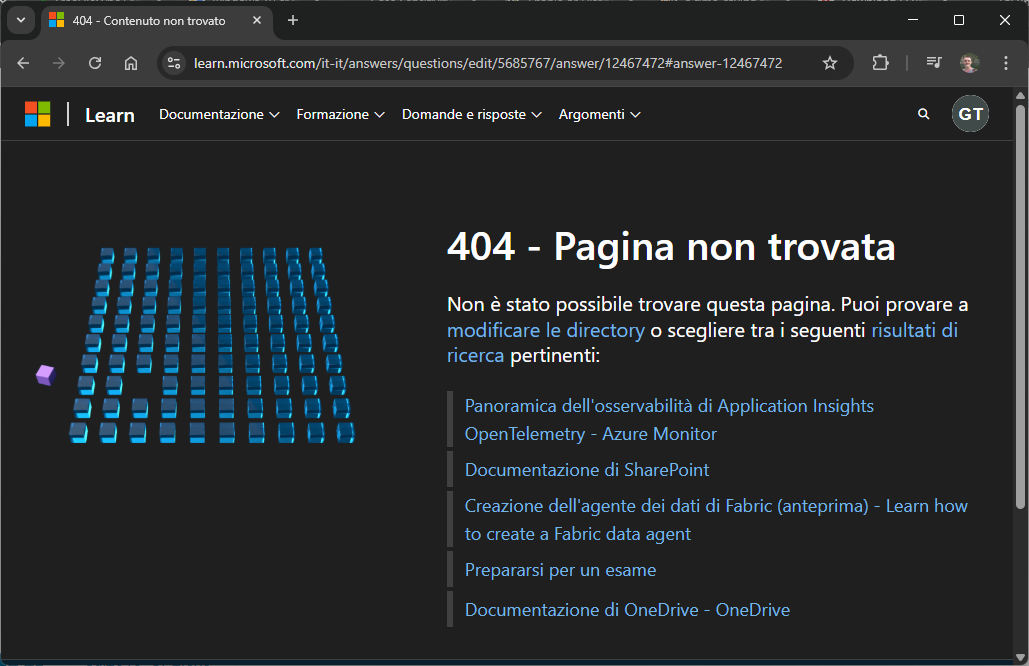1029x666 pixels.
Task: Open Documentazione di OneDrive link
Action: 627,610
